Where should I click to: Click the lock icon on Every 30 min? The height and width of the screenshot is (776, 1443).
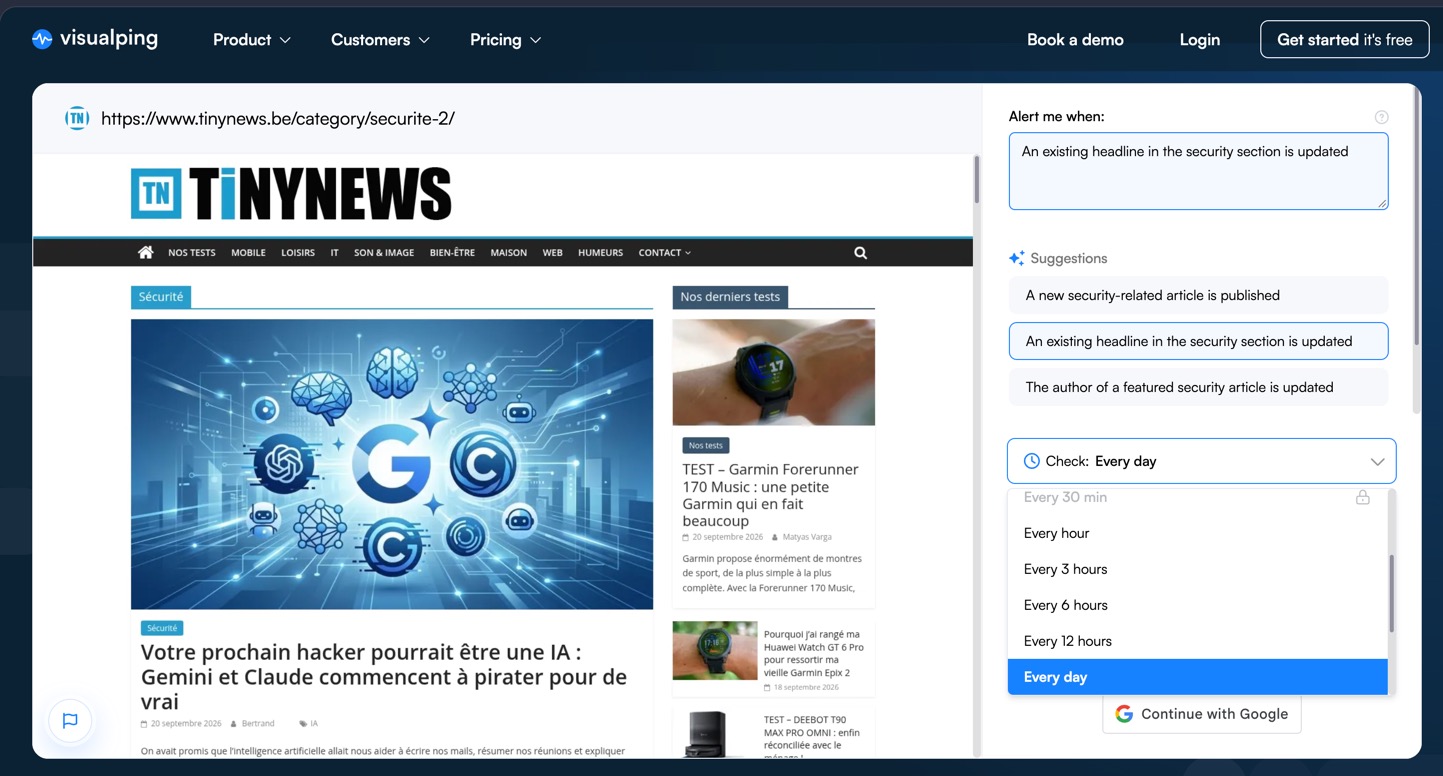tap(1362, 497)
